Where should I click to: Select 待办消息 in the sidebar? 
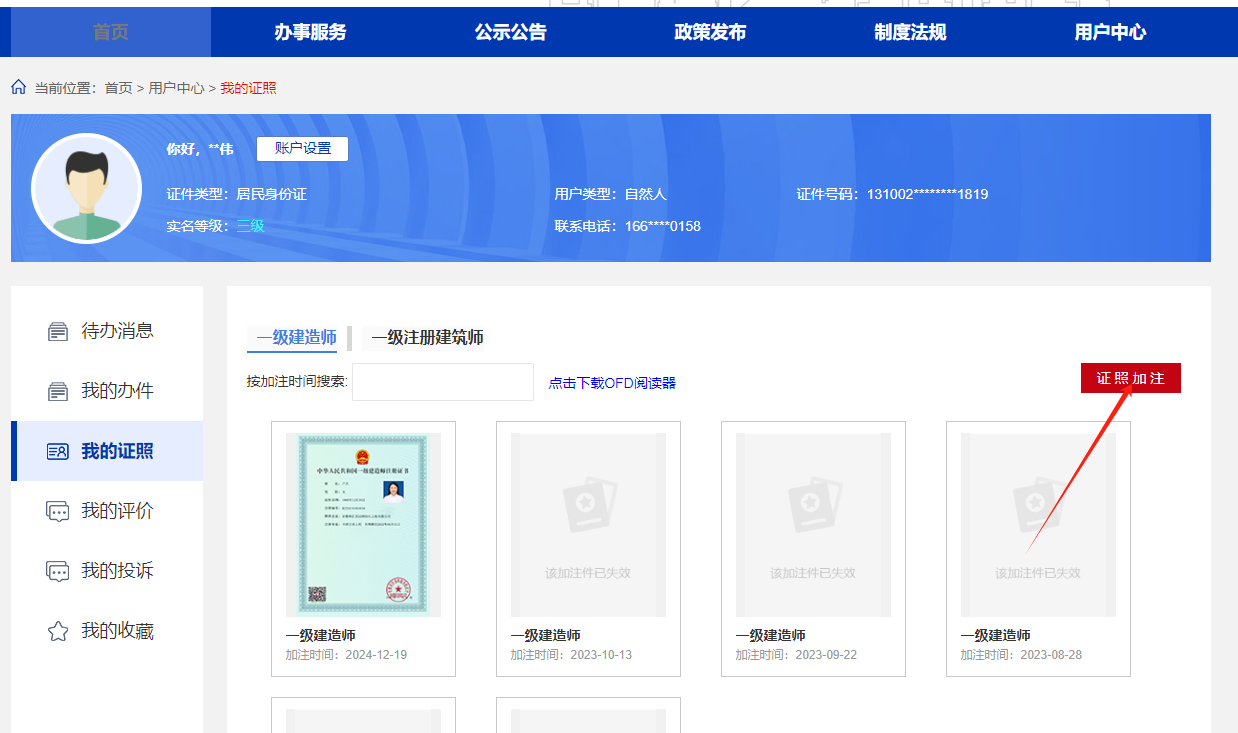[x=107, y=331]
